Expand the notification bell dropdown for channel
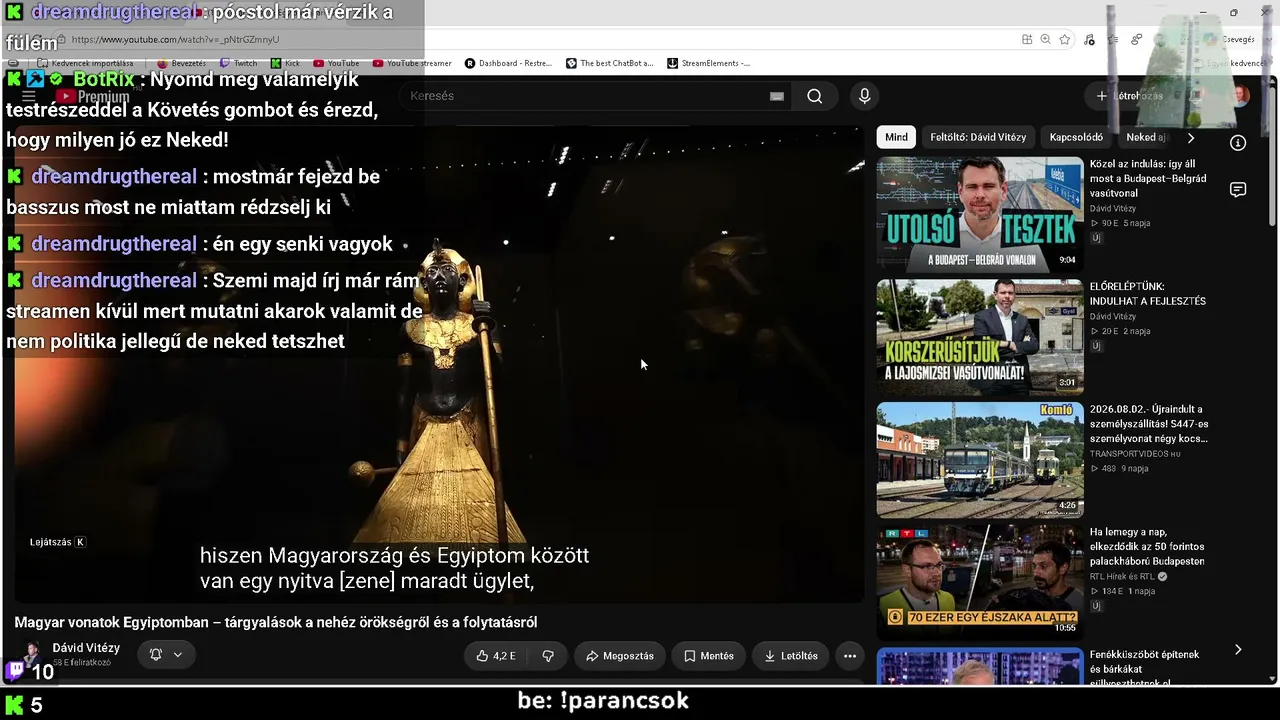Screen dimensions: 1280x720 tap(166, 655)
